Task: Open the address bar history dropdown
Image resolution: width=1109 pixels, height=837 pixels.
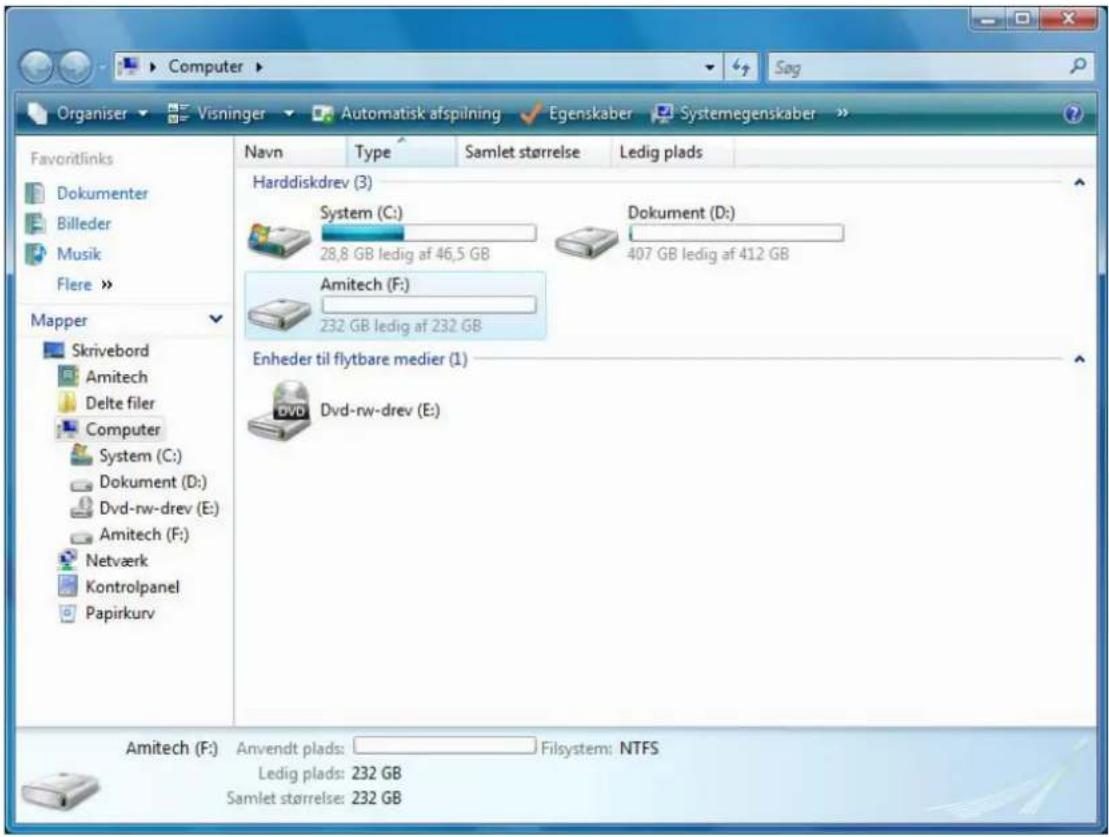Action: point(709,67)
